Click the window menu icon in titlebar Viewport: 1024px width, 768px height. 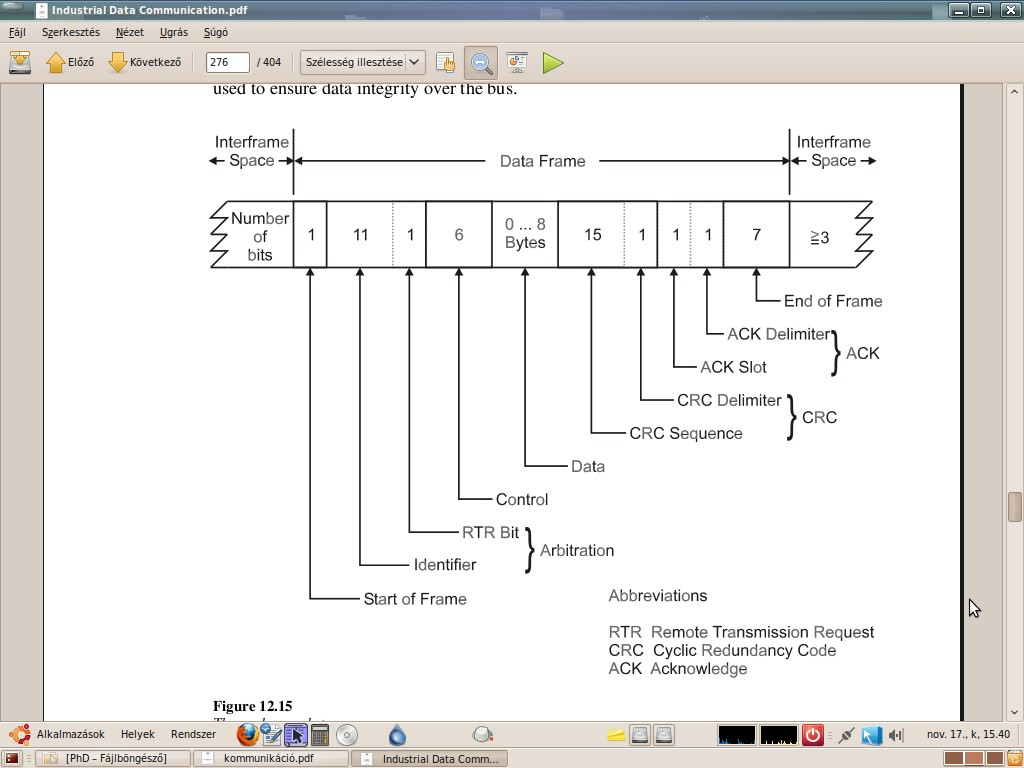click(x=41, y=10)
